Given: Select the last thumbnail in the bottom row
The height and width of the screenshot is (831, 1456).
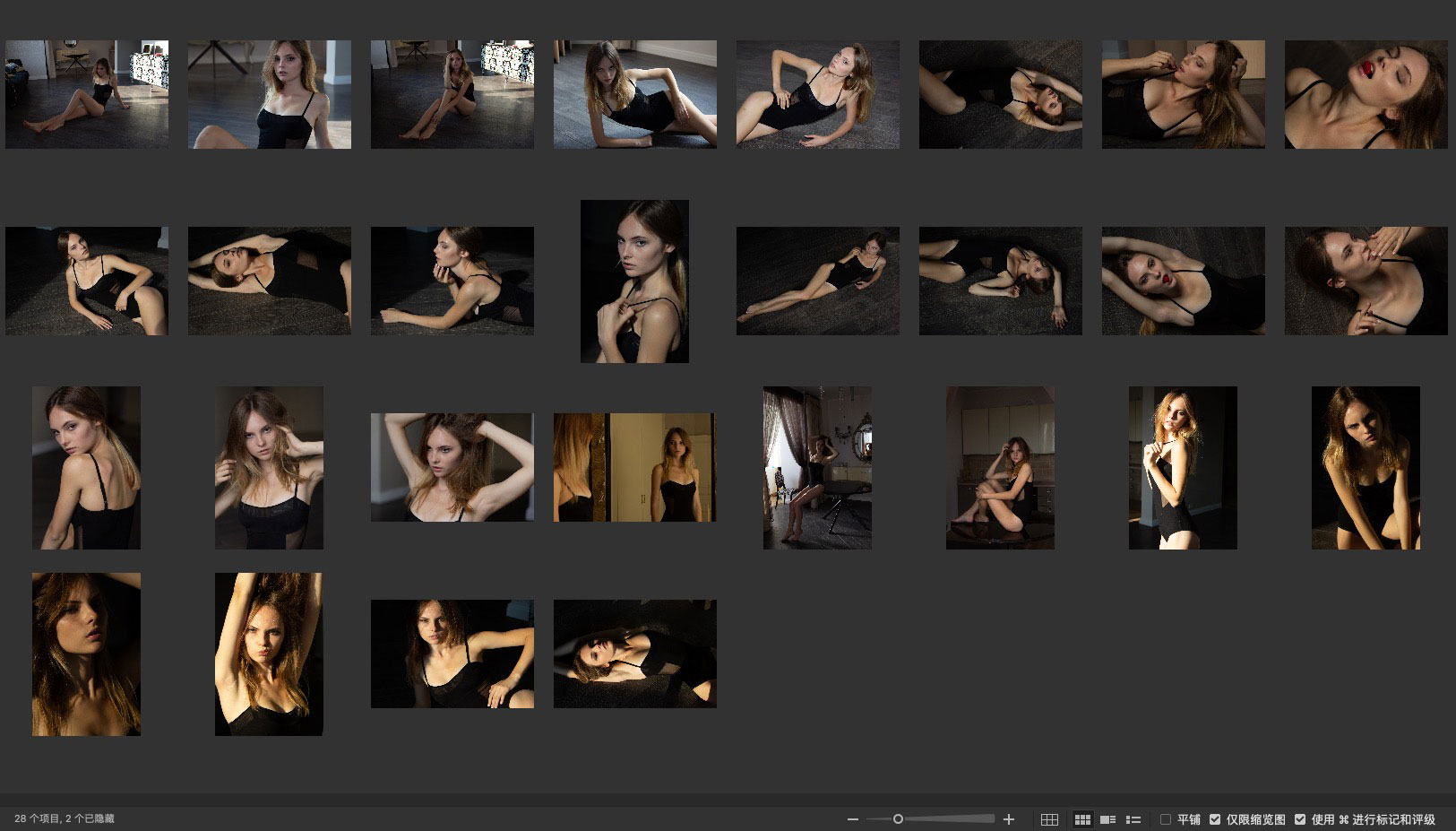Looking at the screenshot, I should click(634, 654).
